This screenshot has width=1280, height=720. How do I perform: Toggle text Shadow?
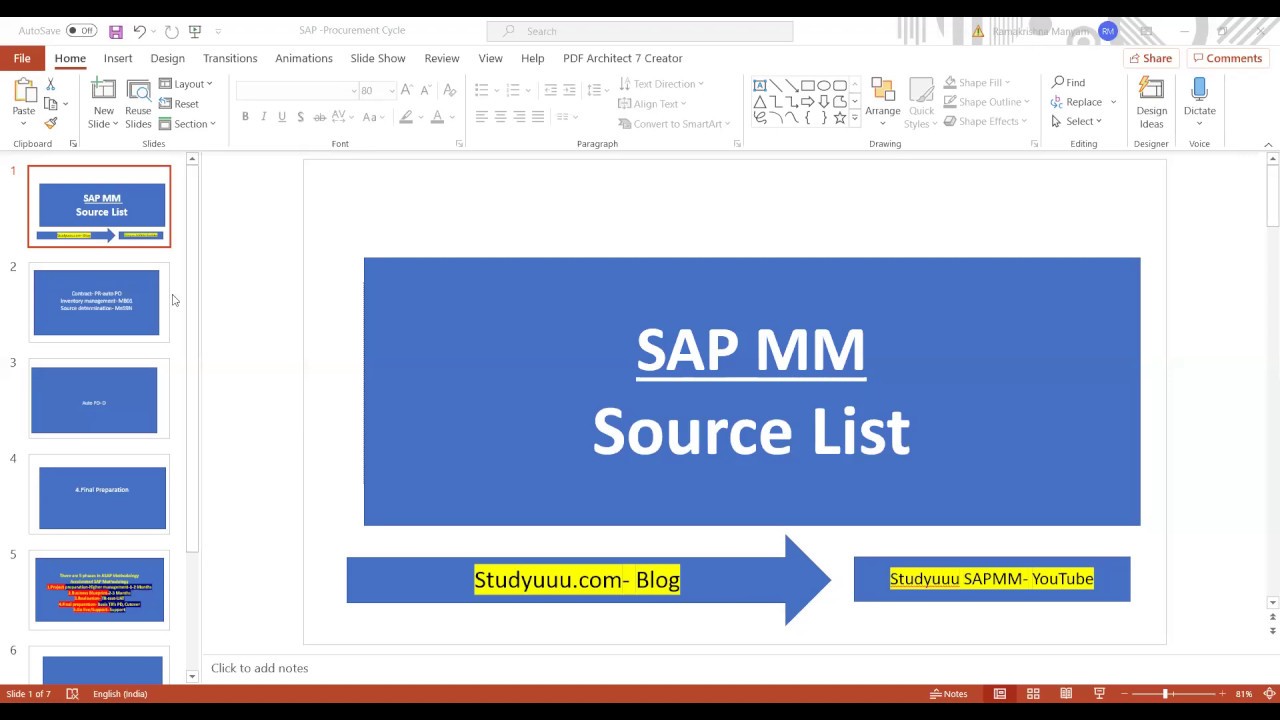[x=301, y=117]
